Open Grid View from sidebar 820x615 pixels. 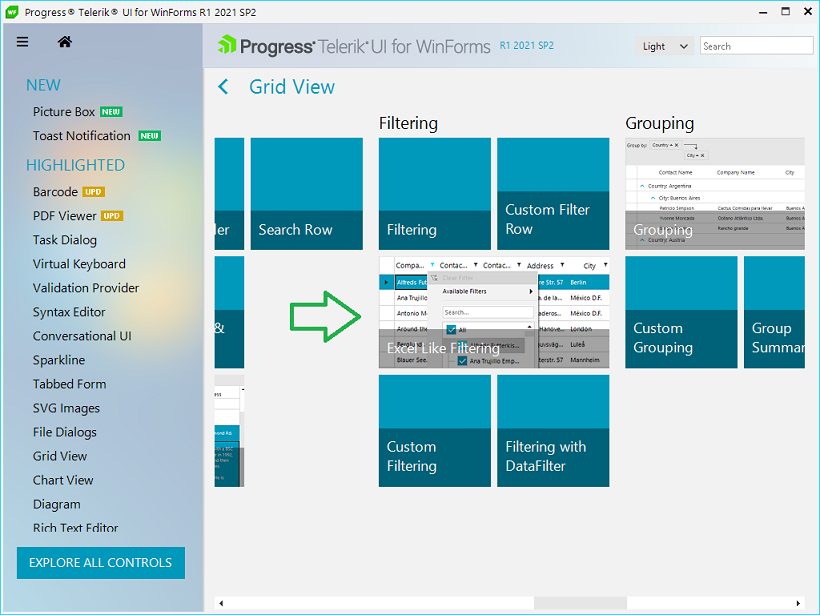[x=60, y=457]
